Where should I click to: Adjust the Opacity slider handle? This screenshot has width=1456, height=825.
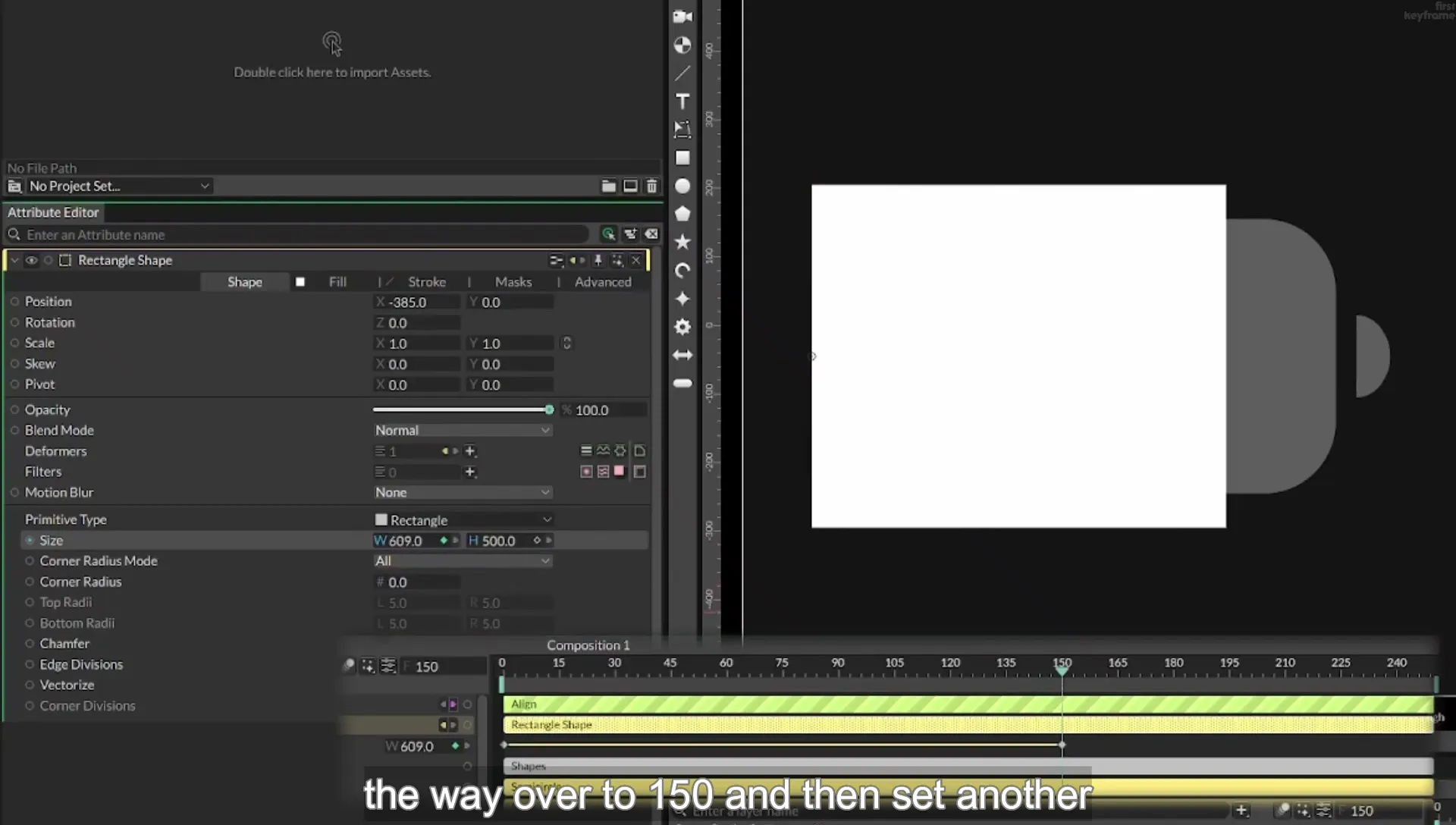click(x=549, y=409)
